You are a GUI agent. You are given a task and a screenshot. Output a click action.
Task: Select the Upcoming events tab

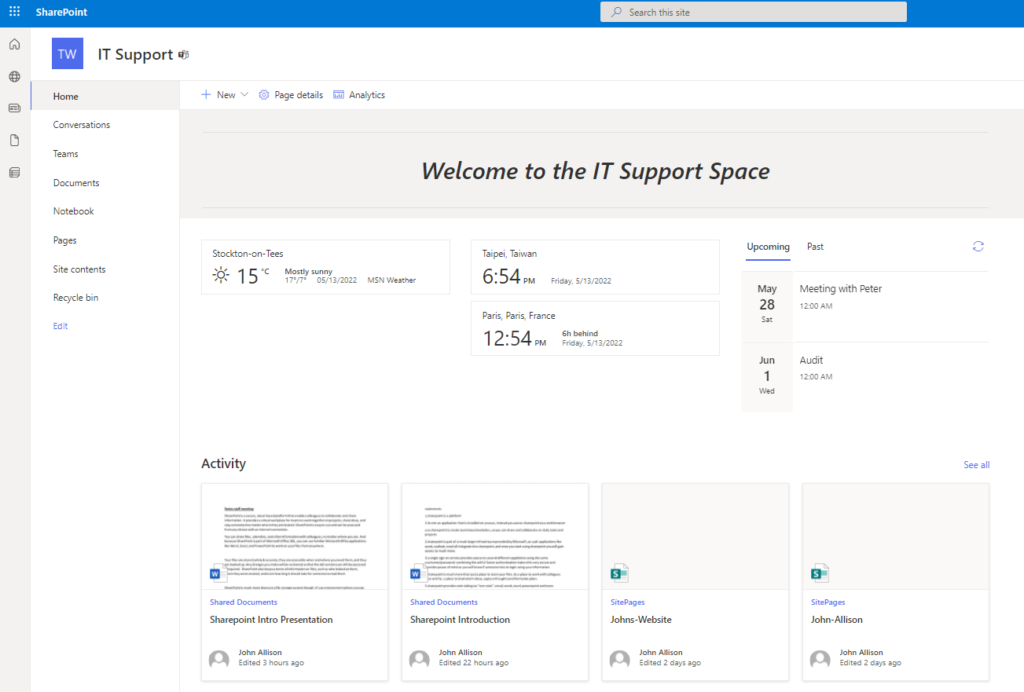[768, 246]
